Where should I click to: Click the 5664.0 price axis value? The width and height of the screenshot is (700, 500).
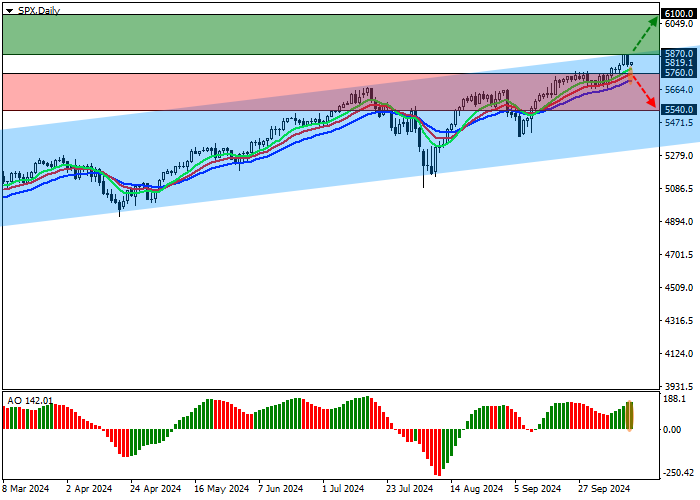(679, 90)
